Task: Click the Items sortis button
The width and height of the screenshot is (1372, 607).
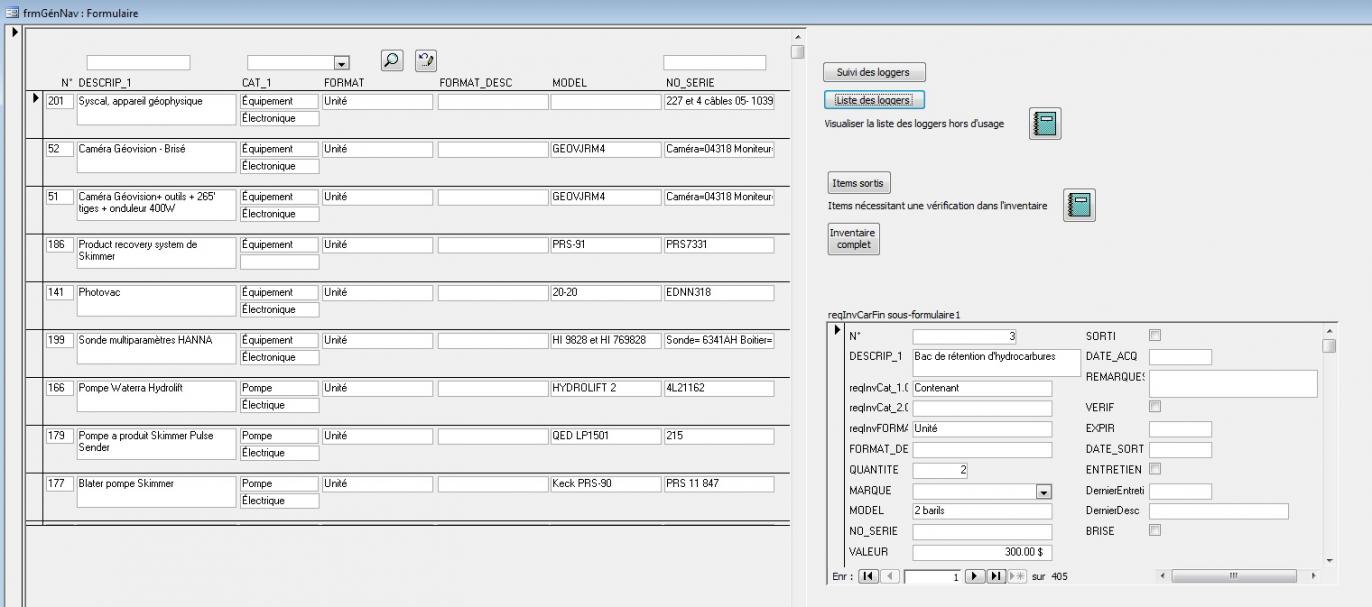Action: [858, 183]
